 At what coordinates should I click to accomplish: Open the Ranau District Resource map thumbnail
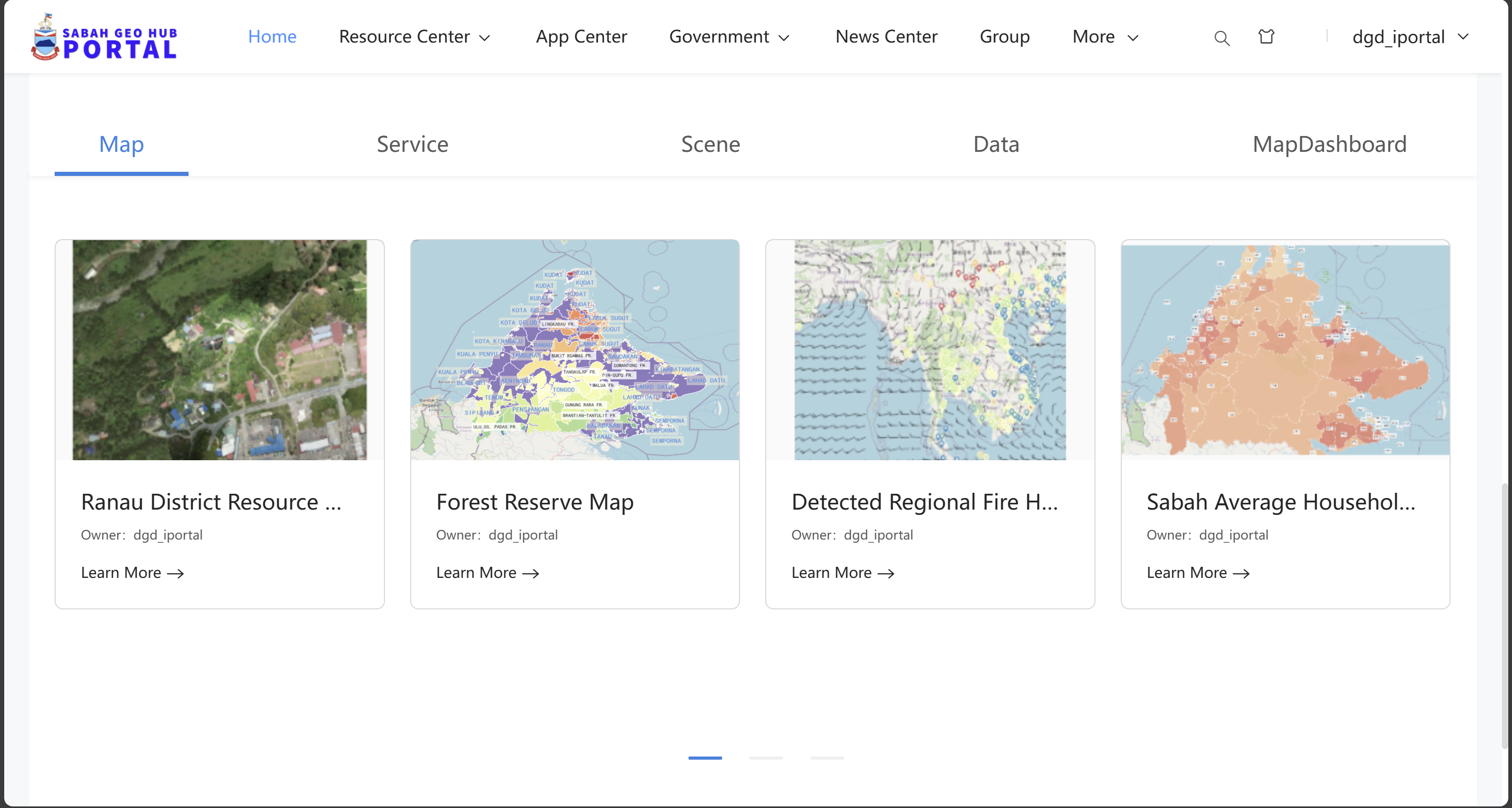coord(220,350)
